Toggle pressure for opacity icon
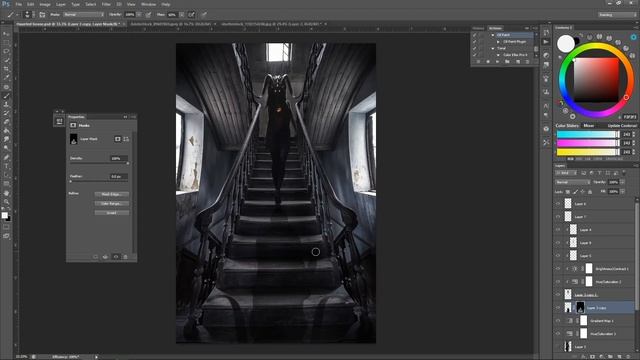640x360 pixels. 148,15
